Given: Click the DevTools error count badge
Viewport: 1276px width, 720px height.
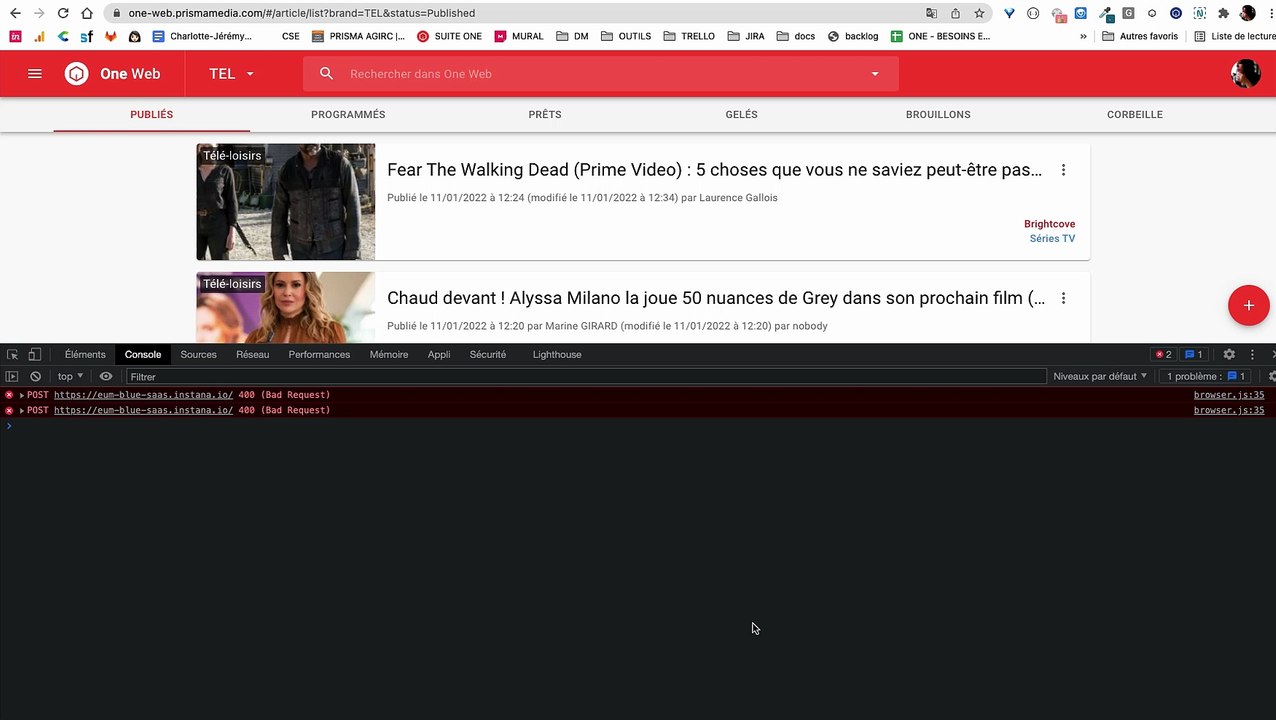Looking at the screenshot, I should (x=1163, y=355).
